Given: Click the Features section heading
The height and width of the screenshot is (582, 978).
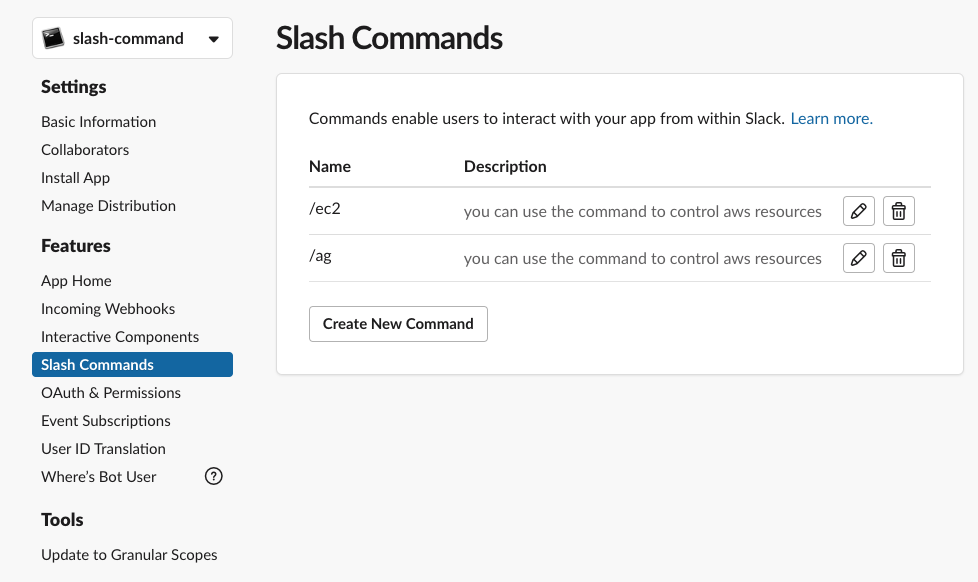Looking at the screenshot, I should pyautogui.click(x=75, y=246).
